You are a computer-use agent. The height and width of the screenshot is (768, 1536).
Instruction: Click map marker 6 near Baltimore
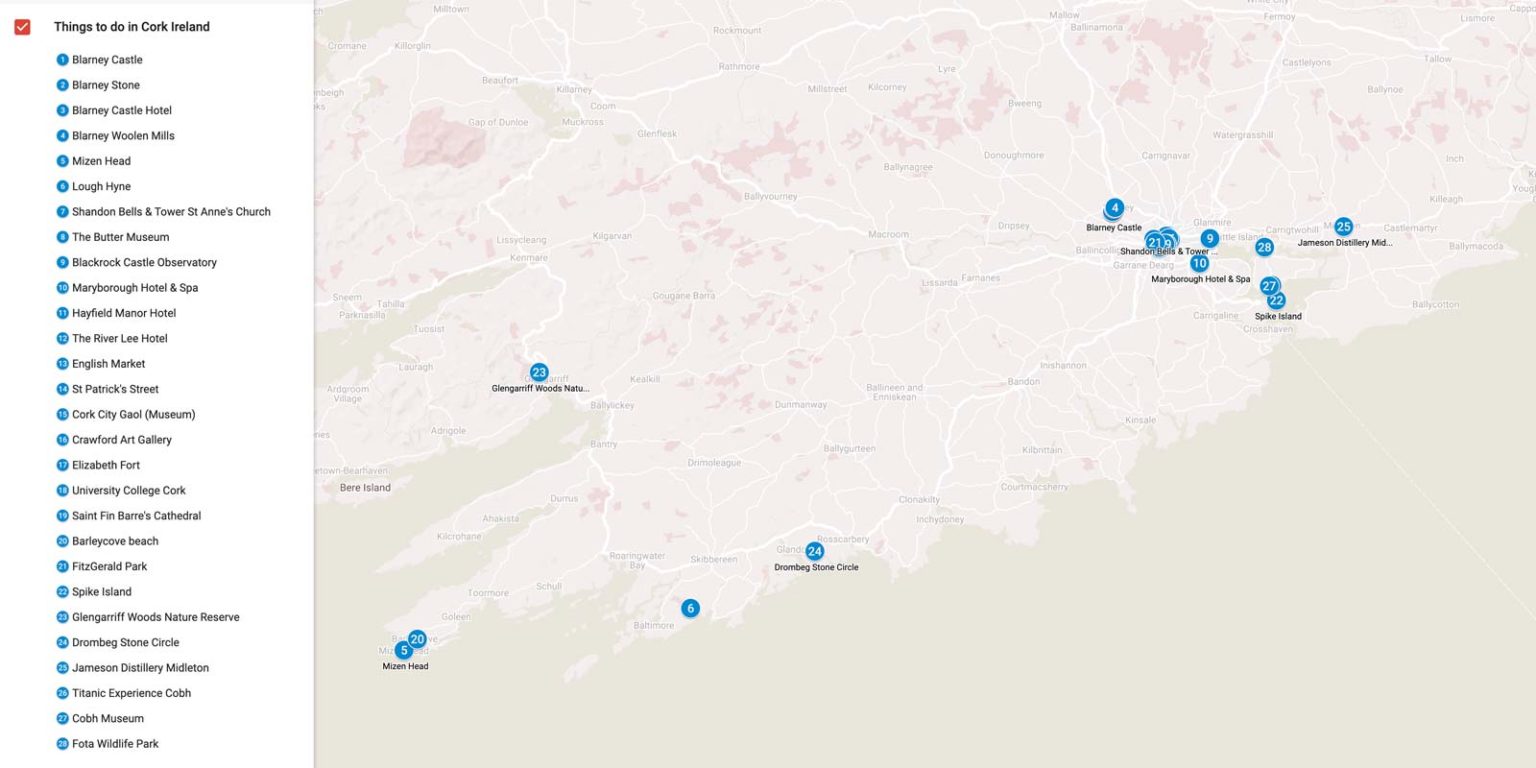click(x=690, y=608)
